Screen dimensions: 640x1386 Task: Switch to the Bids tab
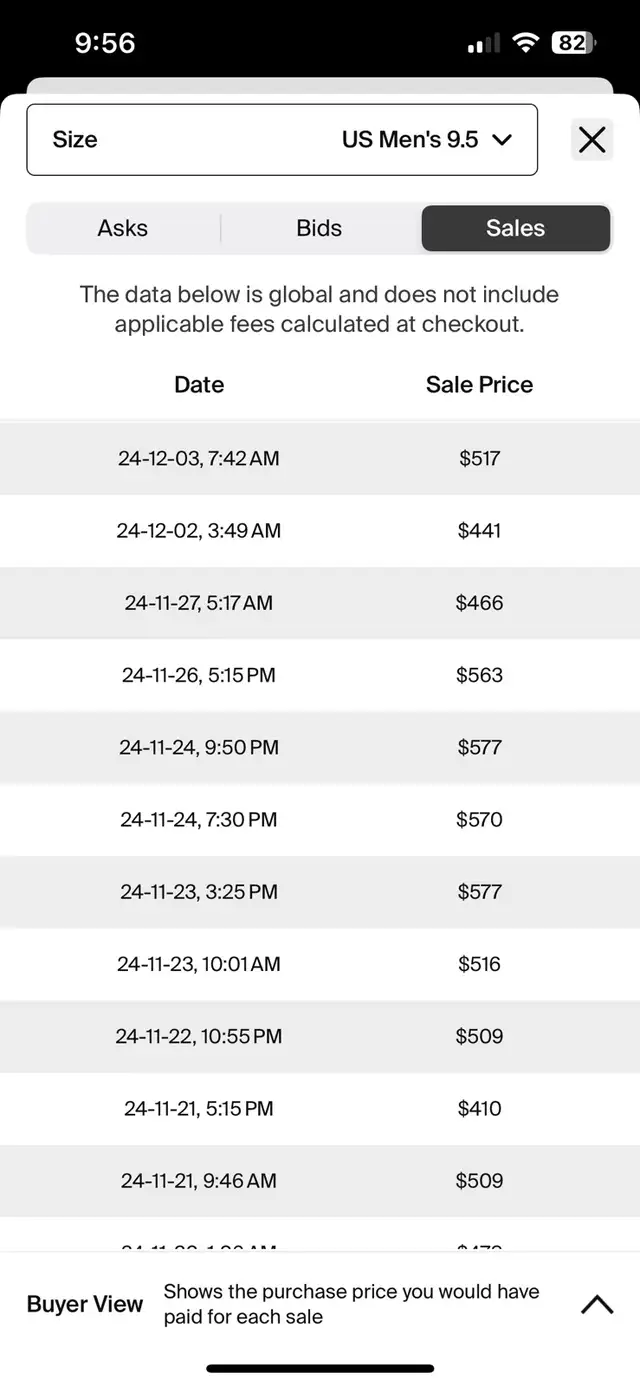[319, 228]
